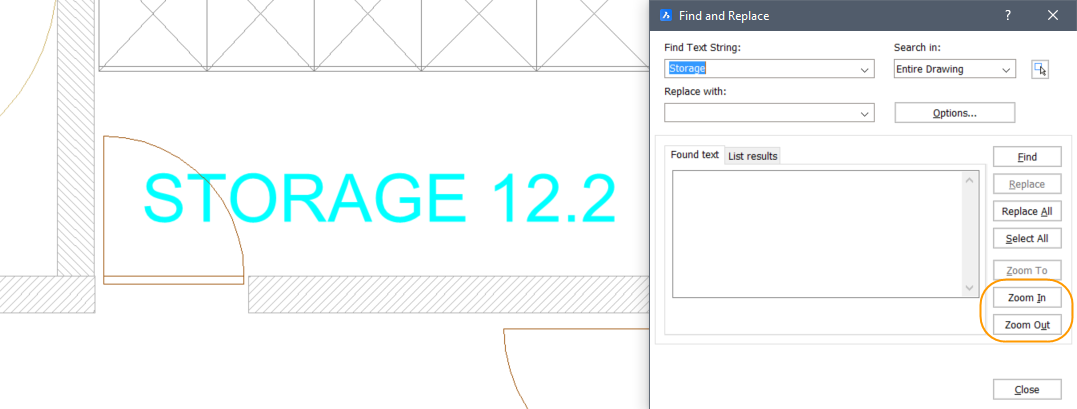1077x409 pixels.
Task: Select the STORAGE 12.2 text in the drawing
Action: (378, 199)
